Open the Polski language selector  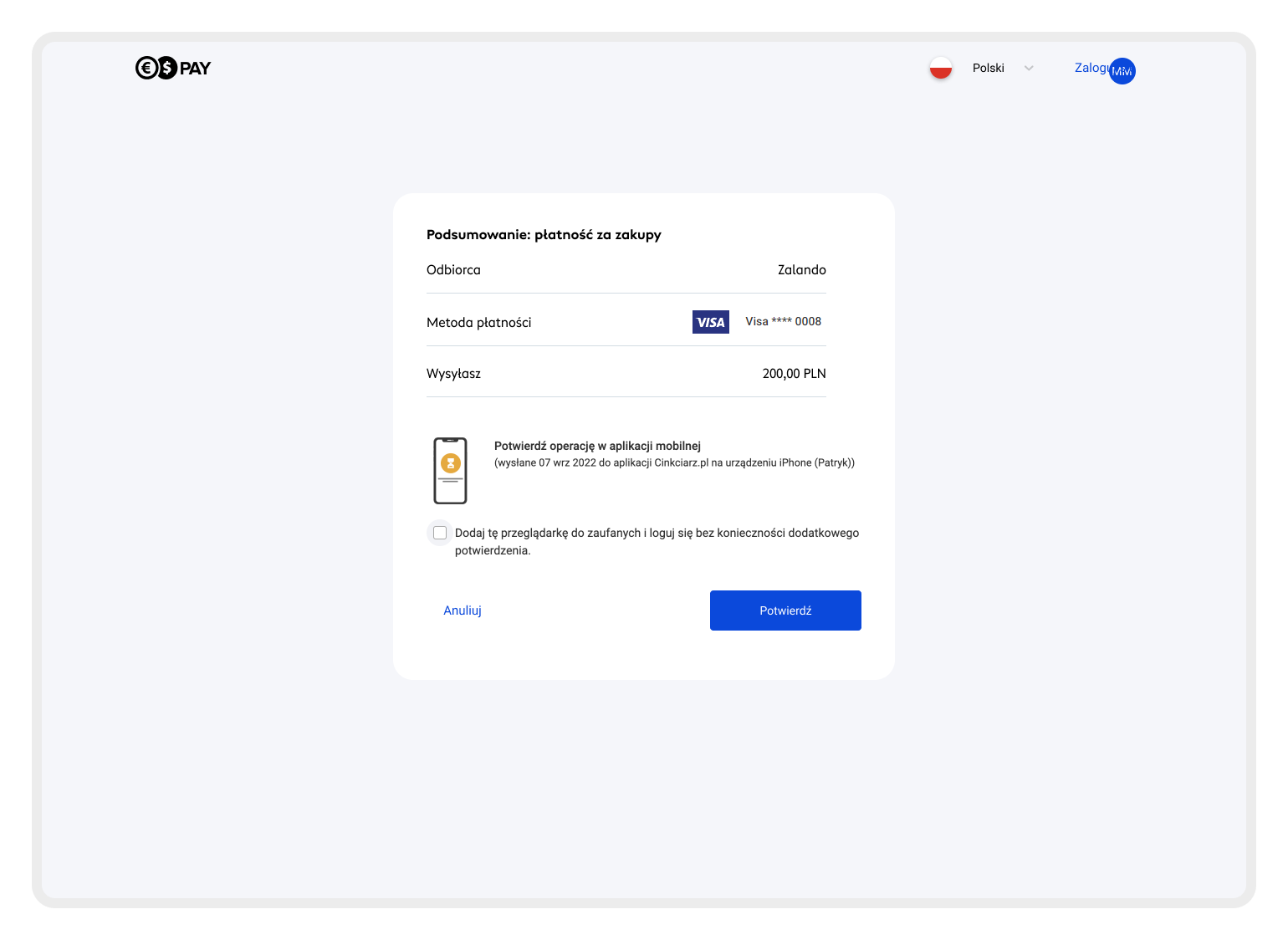[x=988, y=68]
